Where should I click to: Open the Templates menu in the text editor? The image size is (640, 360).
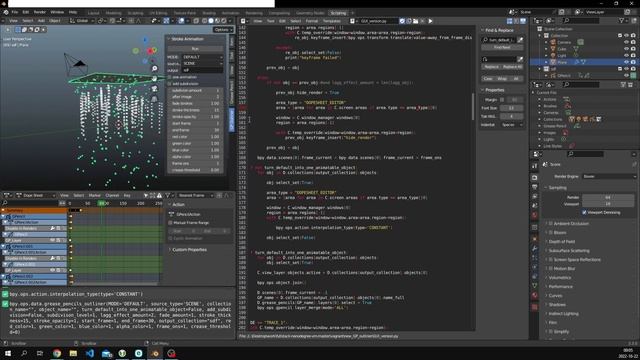click(332, 21)
